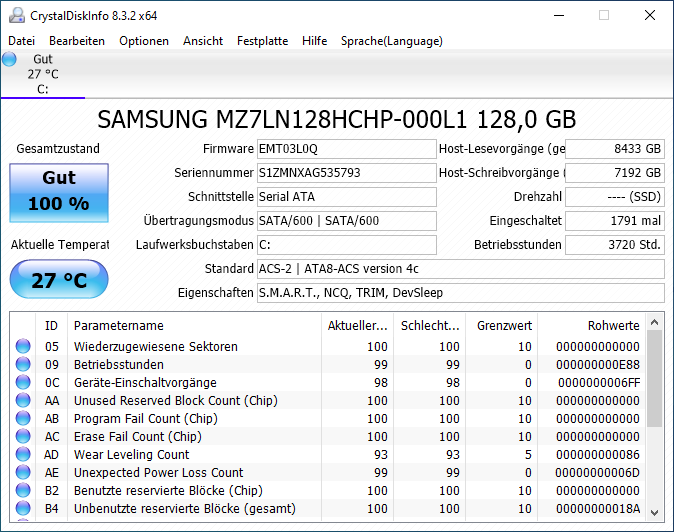Select the Erase Fail Count (Chip) name

138,437
